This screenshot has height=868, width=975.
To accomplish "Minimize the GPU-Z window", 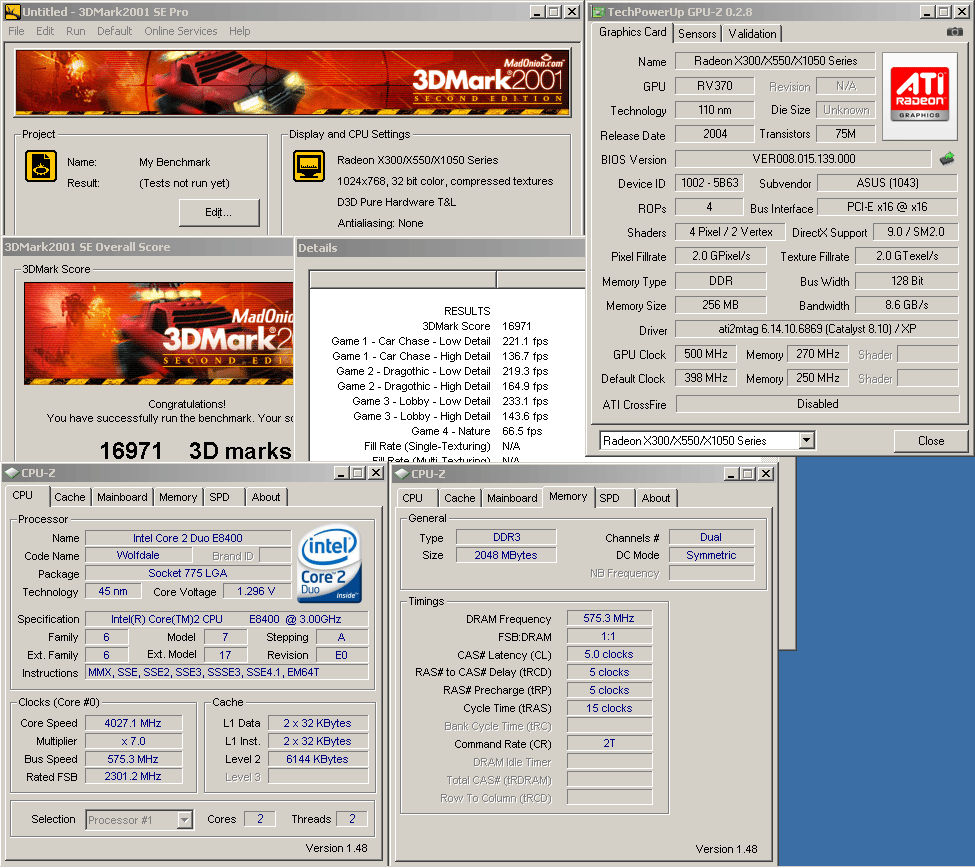I will coord(926,12).
